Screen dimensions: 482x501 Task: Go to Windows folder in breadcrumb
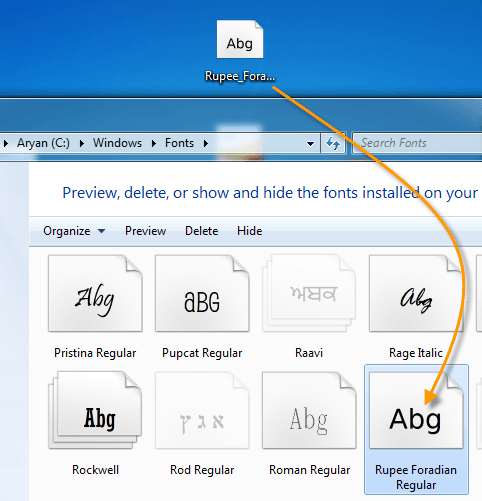pyautogui.click(x=117, y=143)
